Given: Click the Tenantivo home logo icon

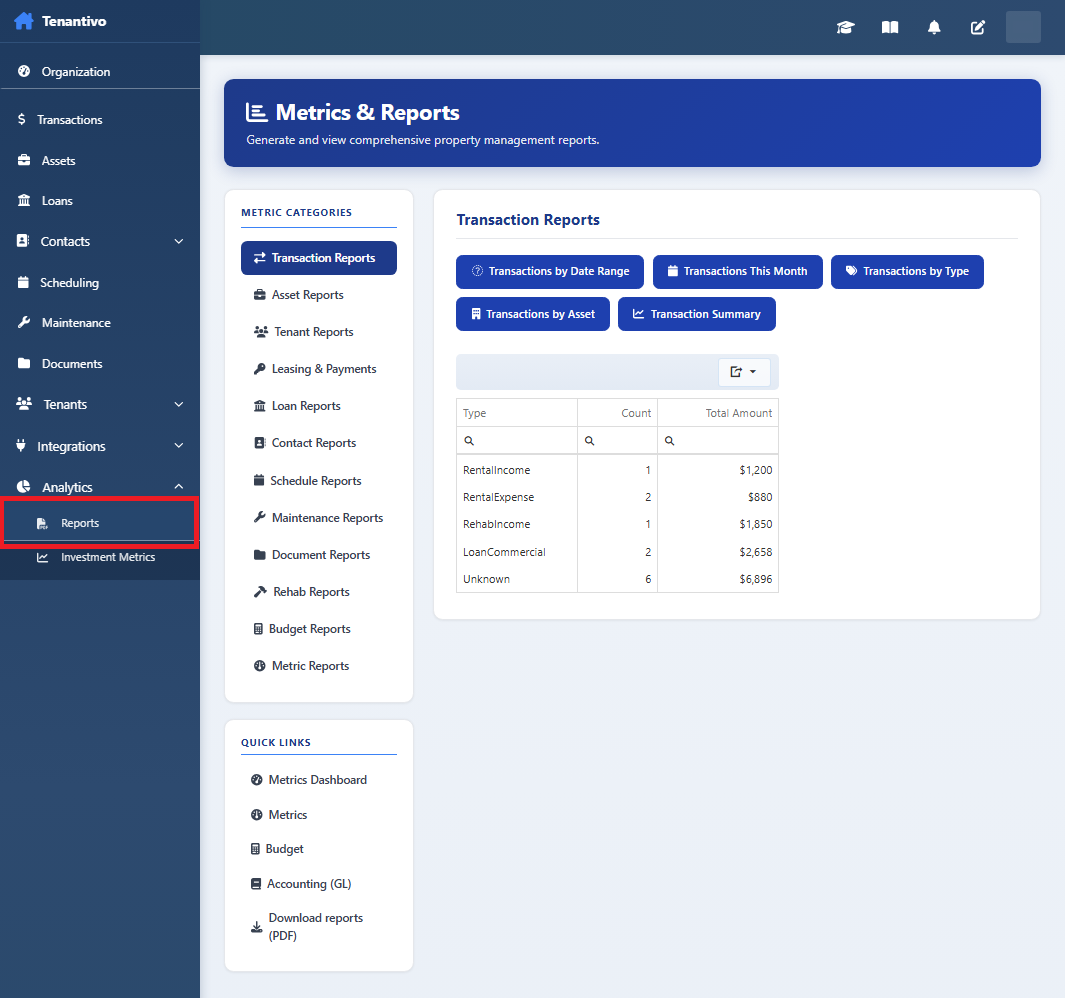Looking at the screenshot, I should pos(24,21).
